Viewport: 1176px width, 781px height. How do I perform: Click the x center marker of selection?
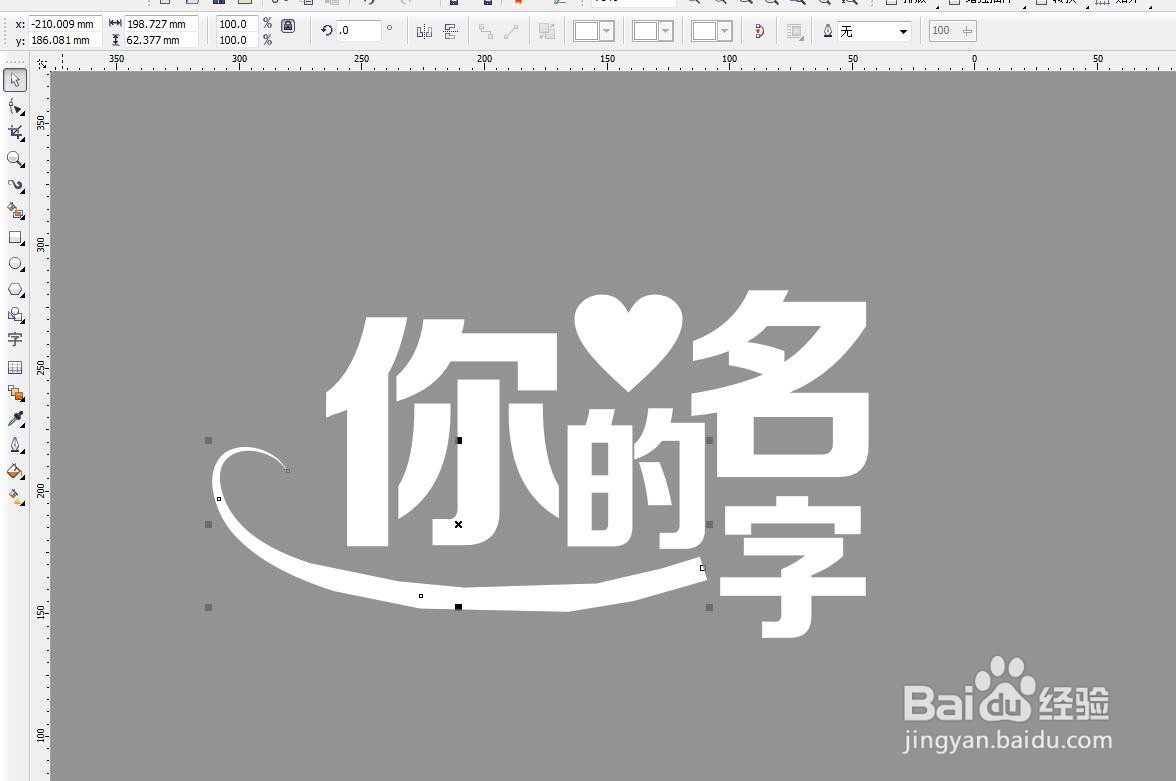(458, 524)
